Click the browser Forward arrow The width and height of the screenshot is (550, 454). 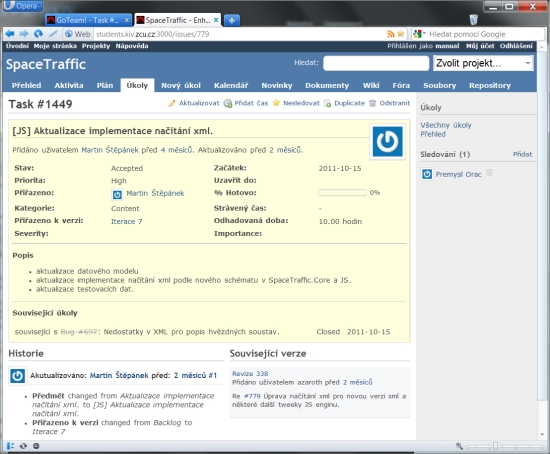coord(24,34)
